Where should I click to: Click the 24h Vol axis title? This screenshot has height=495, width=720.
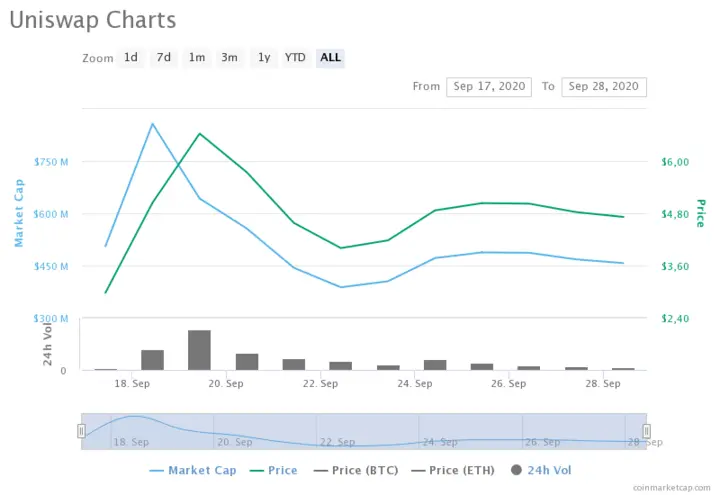coord(48,344)
